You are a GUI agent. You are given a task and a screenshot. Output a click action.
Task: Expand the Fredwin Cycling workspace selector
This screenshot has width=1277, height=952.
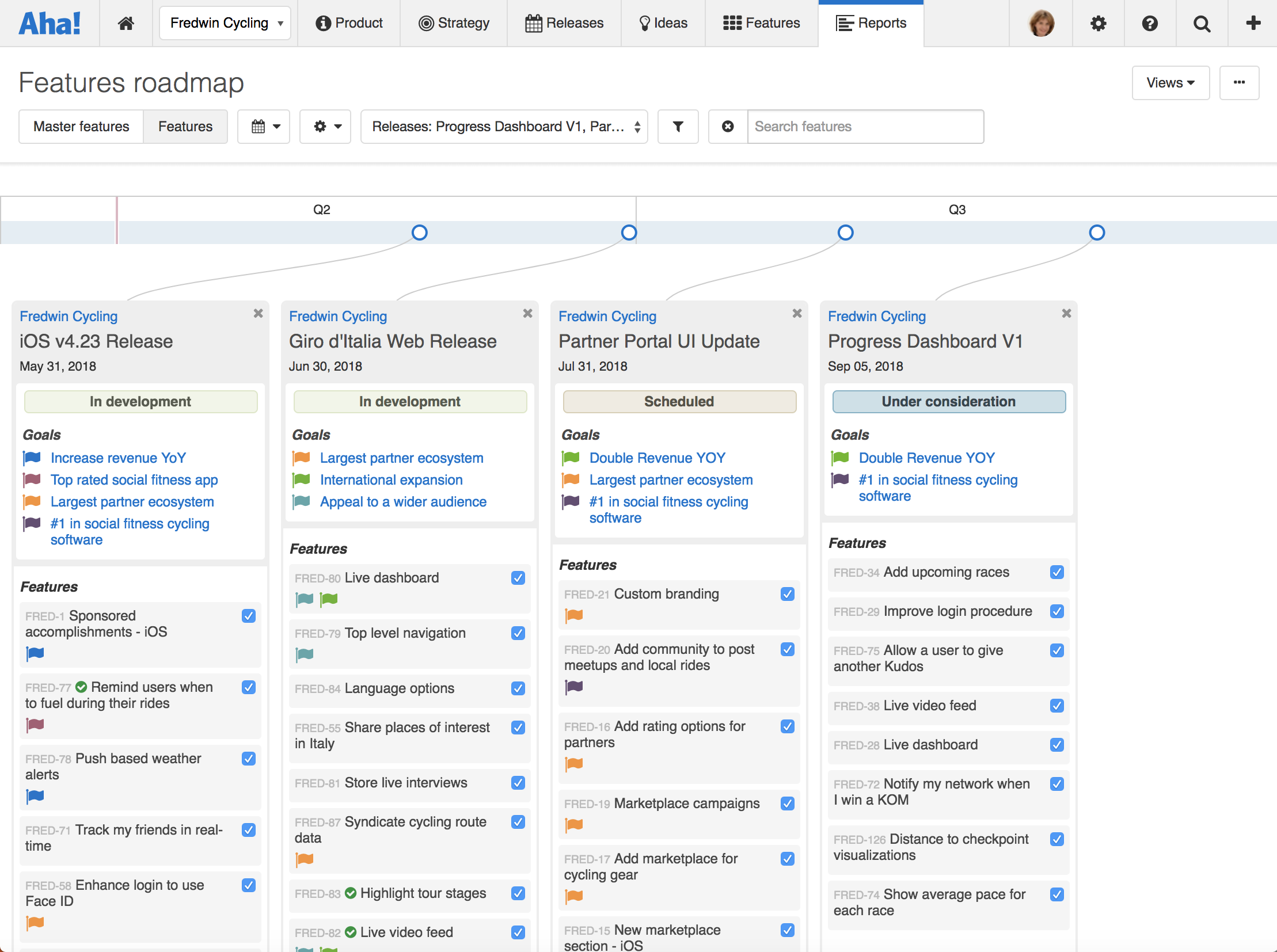(x=225, y=23)
